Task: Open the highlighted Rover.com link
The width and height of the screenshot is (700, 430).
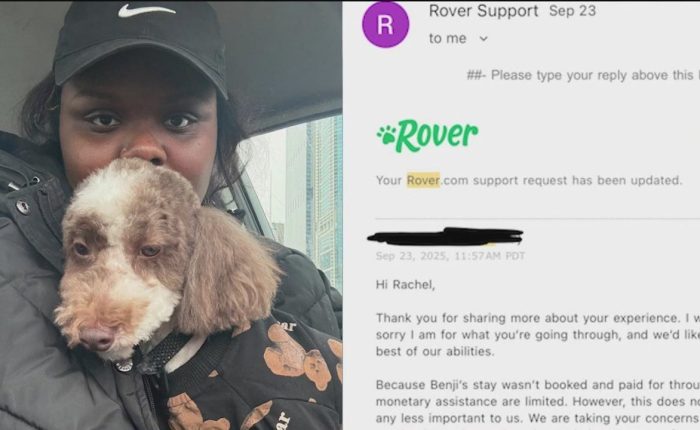Action: click(x=423, y=180)
